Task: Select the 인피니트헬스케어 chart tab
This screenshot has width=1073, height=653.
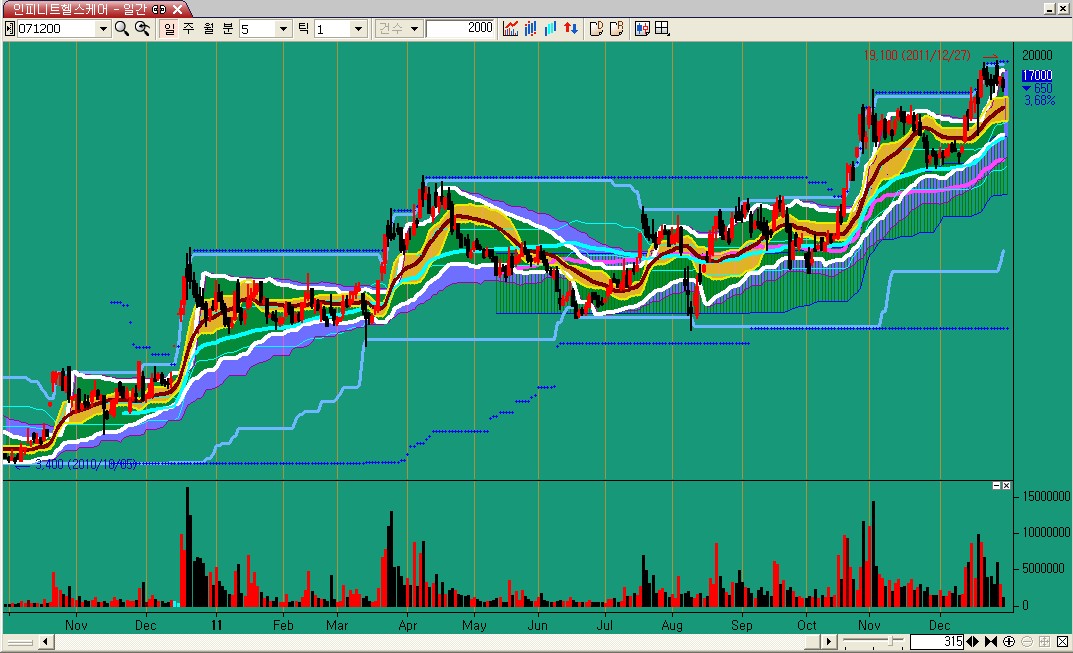Action: tap(78, 8)
